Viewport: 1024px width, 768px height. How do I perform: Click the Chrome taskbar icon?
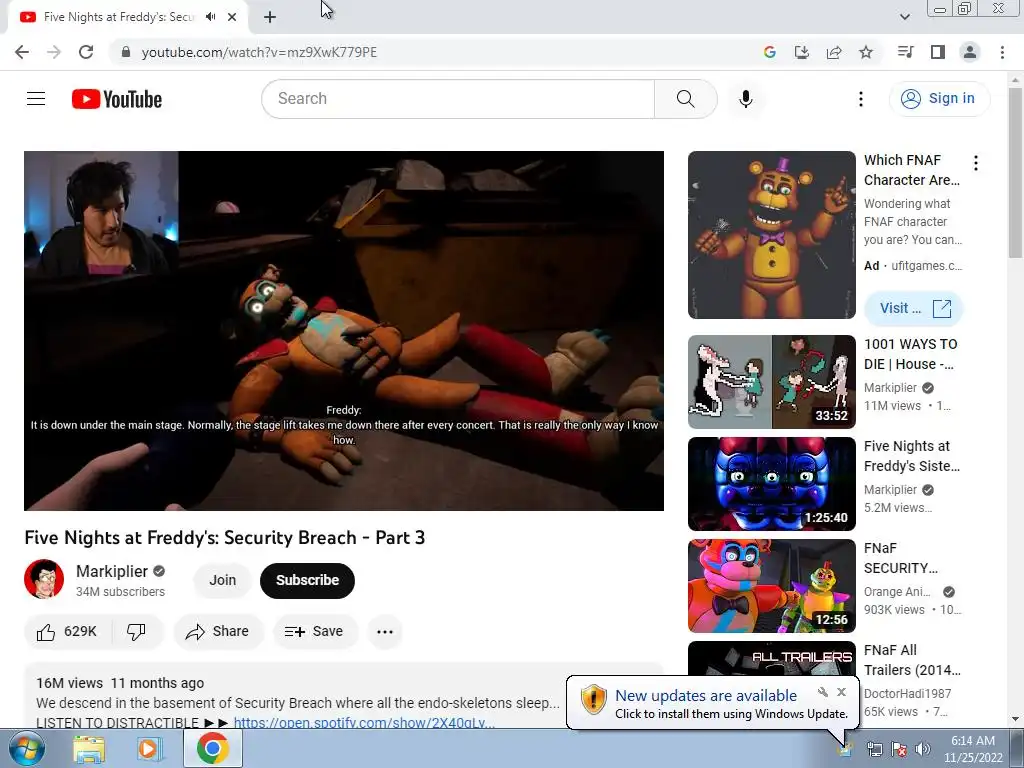(212, 748)
